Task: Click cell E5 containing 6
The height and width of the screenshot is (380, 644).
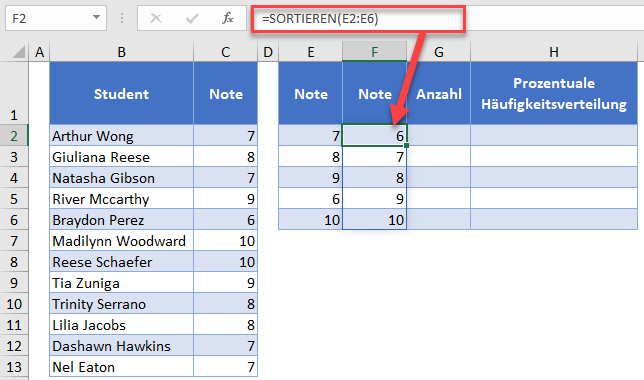Action: pos(310,198)
